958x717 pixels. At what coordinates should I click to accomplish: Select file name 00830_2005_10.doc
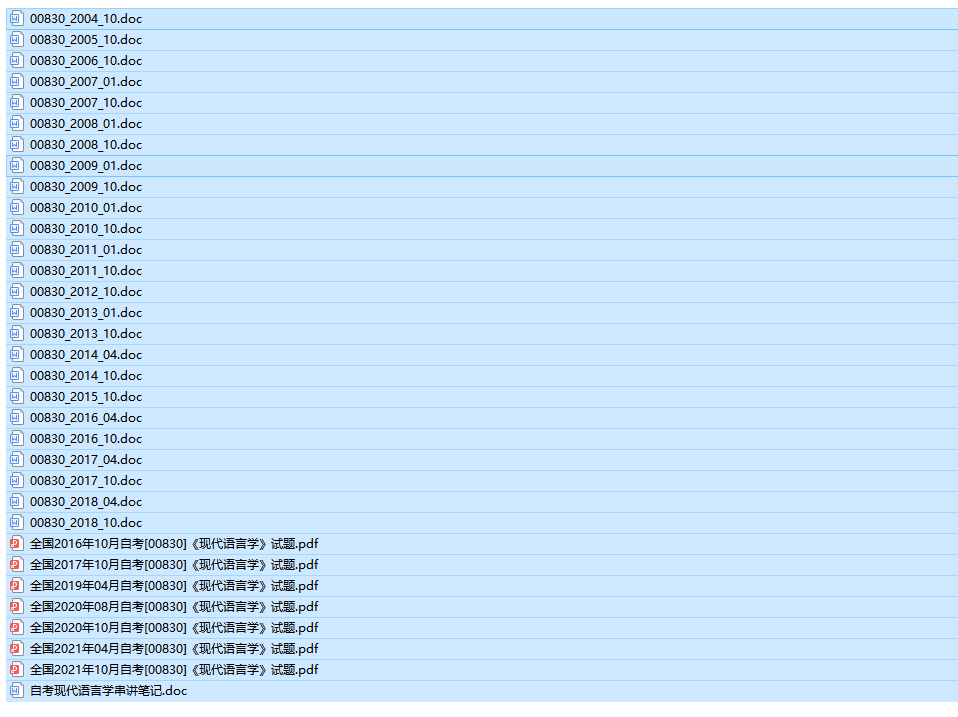point(86,40)
